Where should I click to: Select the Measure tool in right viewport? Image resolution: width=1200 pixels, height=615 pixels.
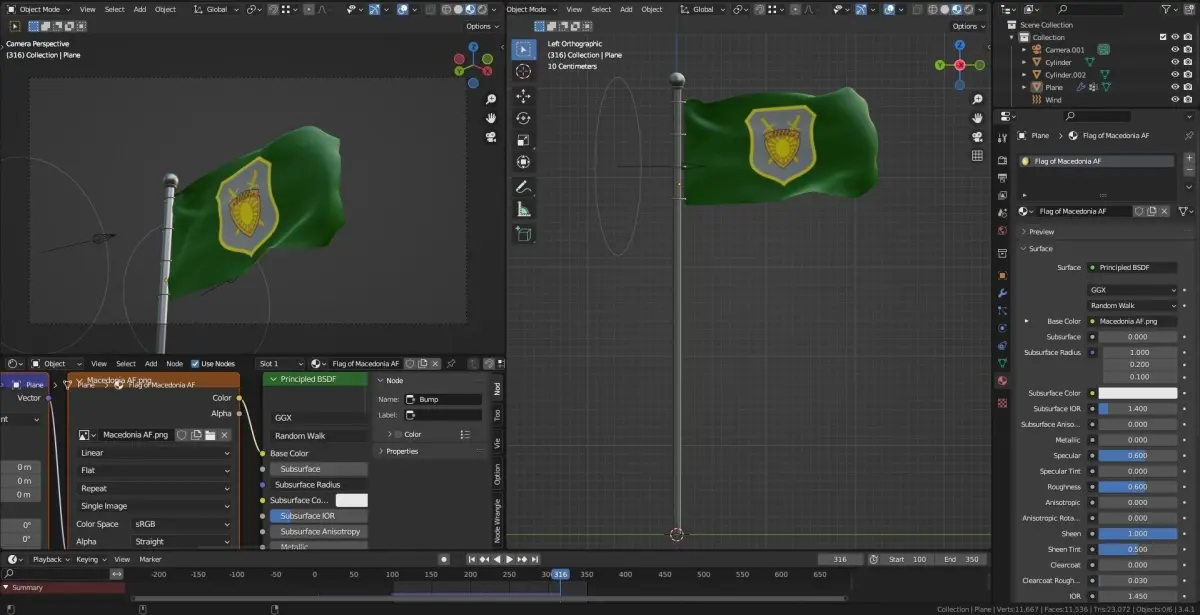click(523, 210)
